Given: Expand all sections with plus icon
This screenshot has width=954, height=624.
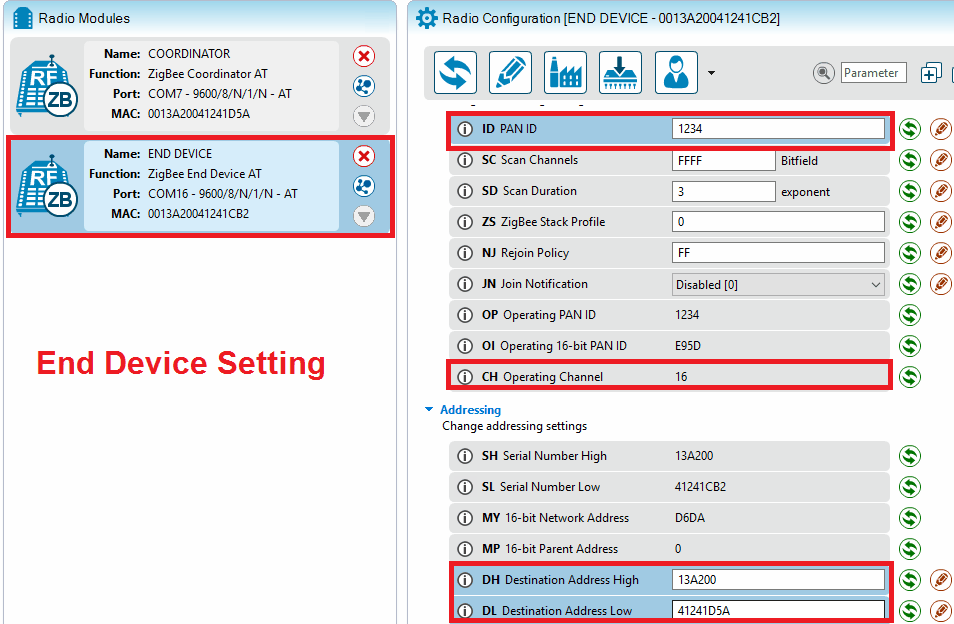Looking at the screenshot, I should (x=931, y=73).
